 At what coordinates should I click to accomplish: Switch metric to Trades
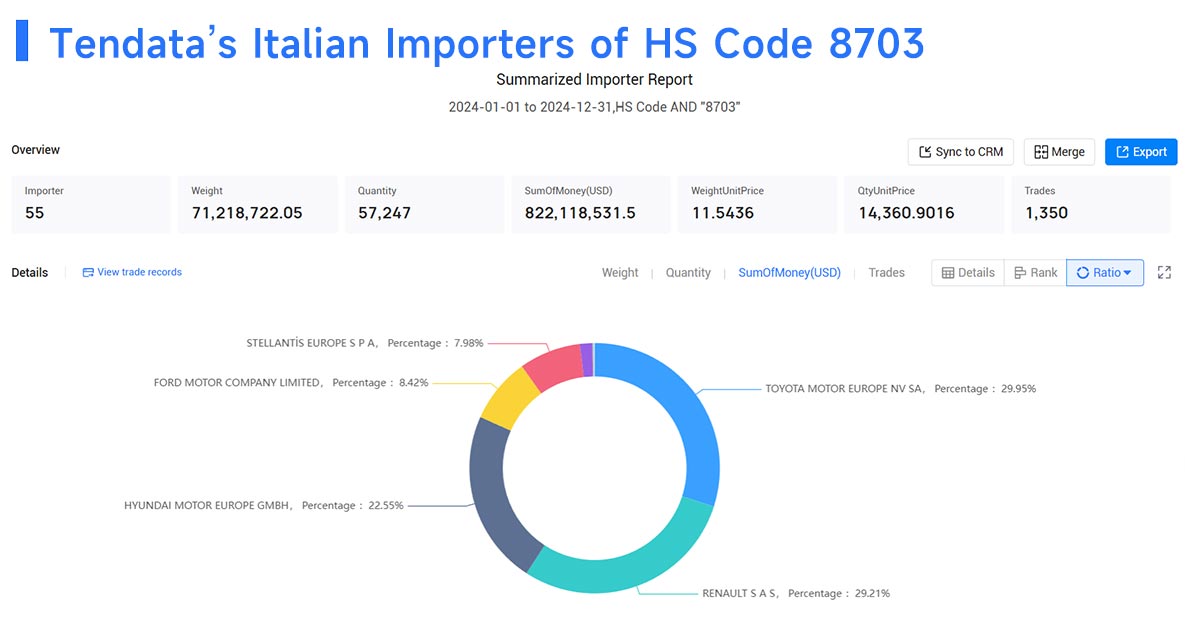[886, 272]
